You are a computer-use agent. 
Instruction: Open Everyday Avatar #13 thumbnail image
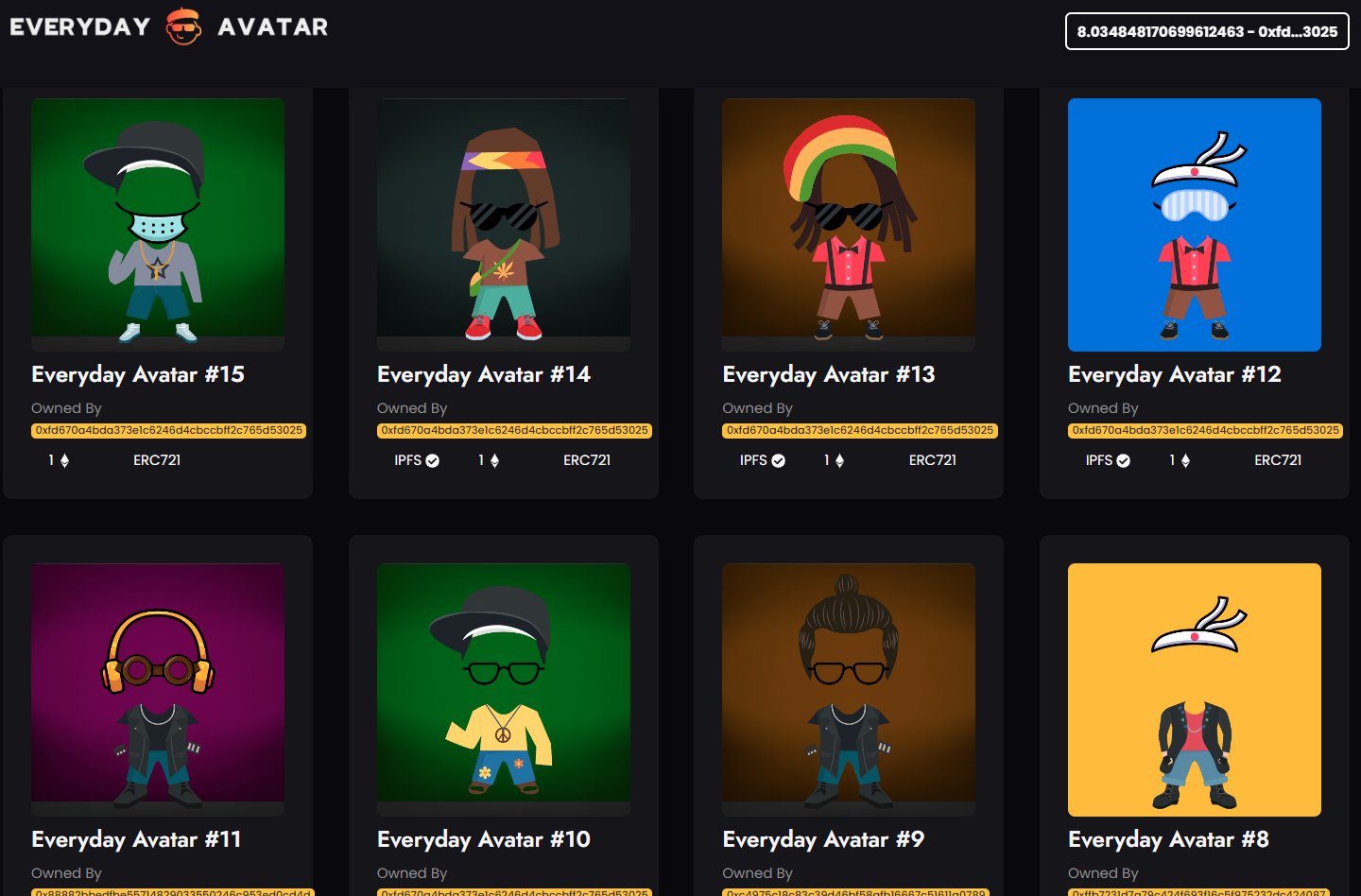tap(849, 225)
